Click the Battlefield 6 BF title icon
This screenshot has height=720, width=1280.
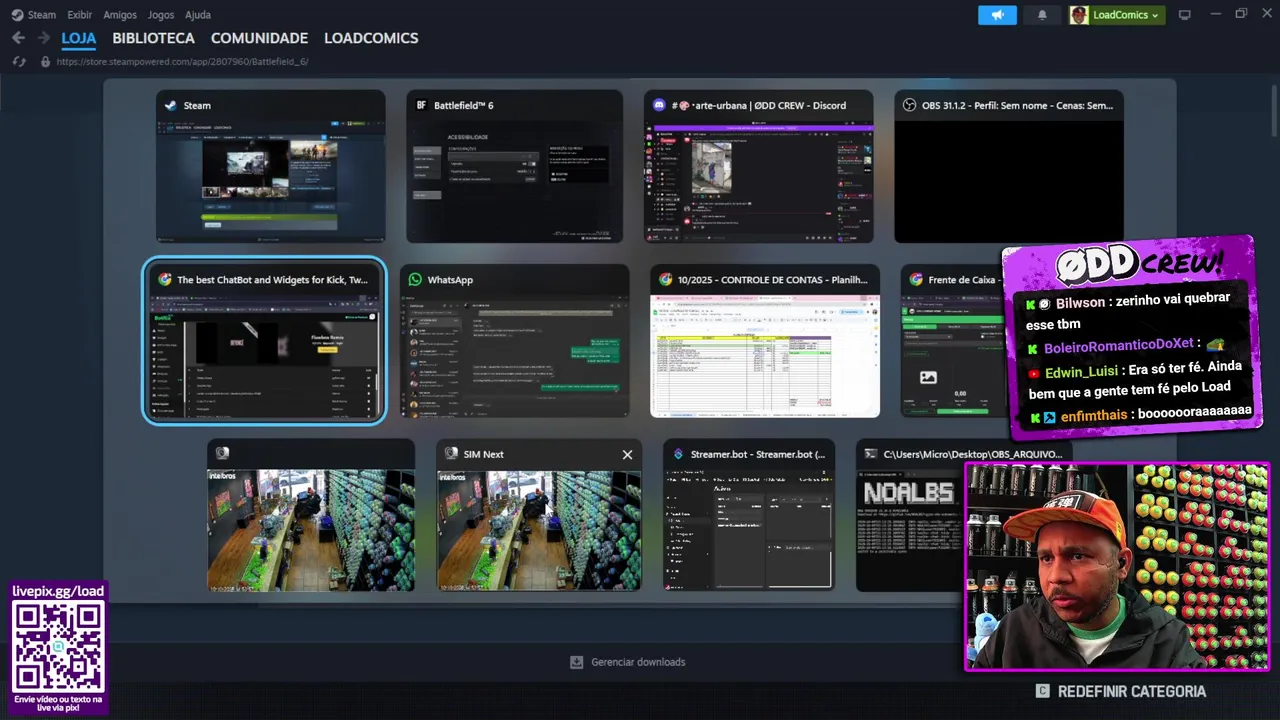(x=421, y=105)
